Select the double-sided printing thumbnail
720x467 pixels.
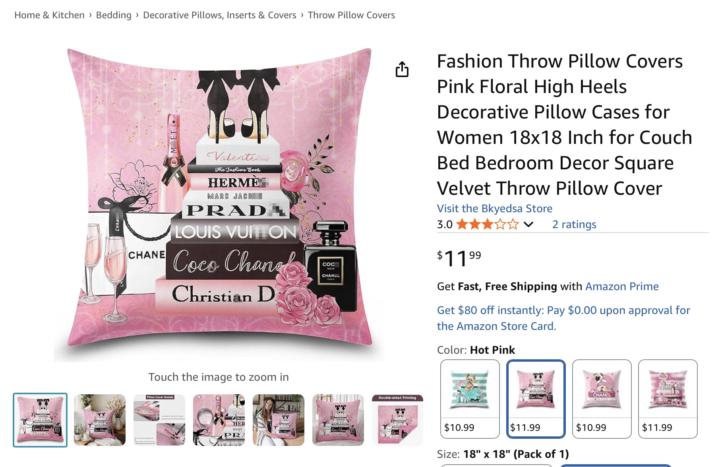click(x=397, y=420)
